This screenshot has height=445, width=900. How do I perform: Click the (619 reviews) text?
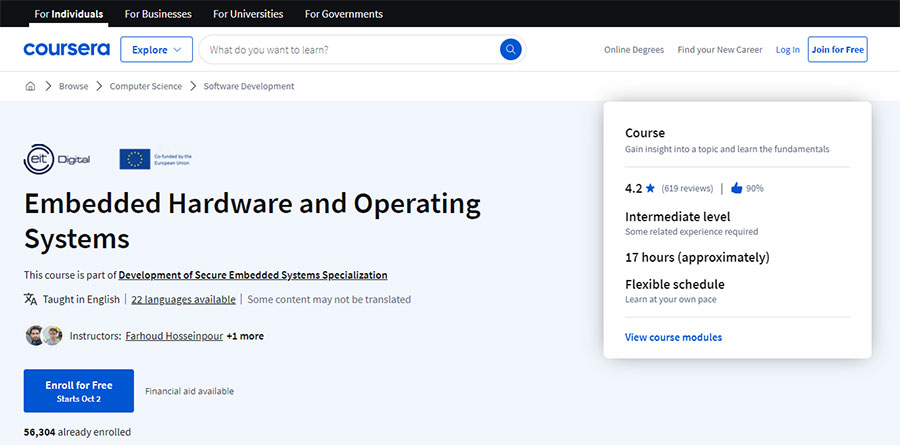687,188
